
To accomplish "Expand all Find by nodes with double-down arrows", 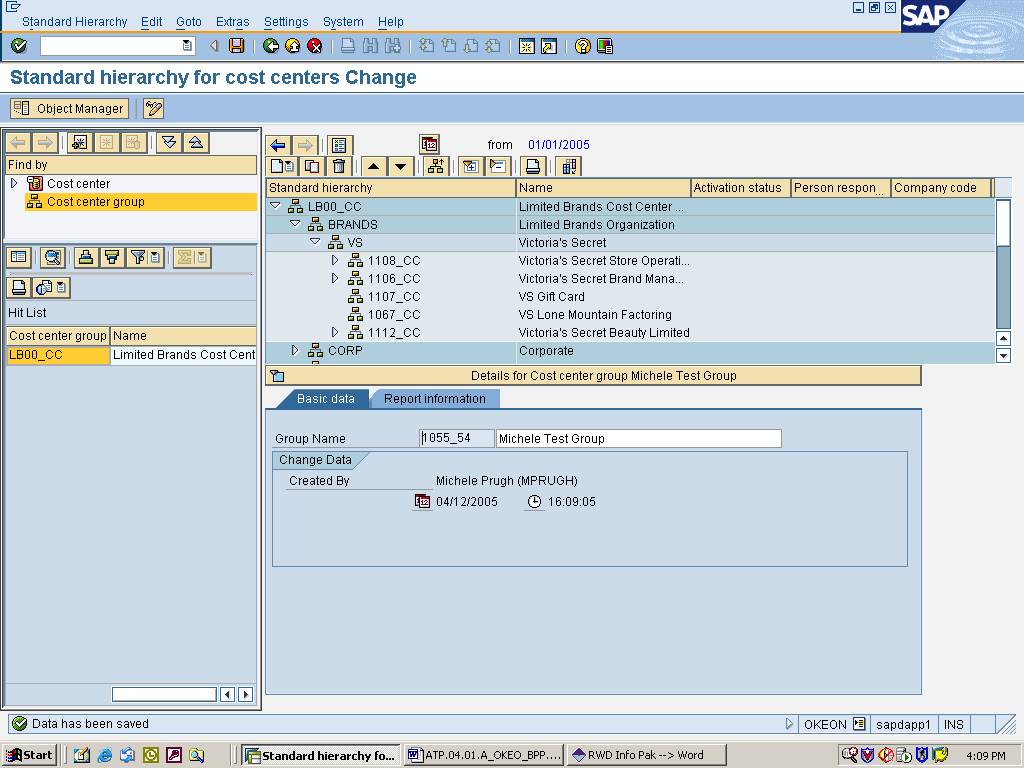I will point(169,142).
